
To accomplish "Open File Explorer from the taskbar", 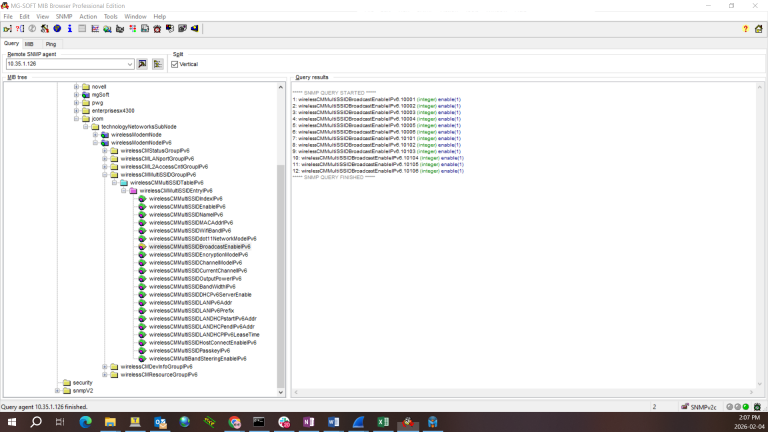I will (x=110, y=422).
